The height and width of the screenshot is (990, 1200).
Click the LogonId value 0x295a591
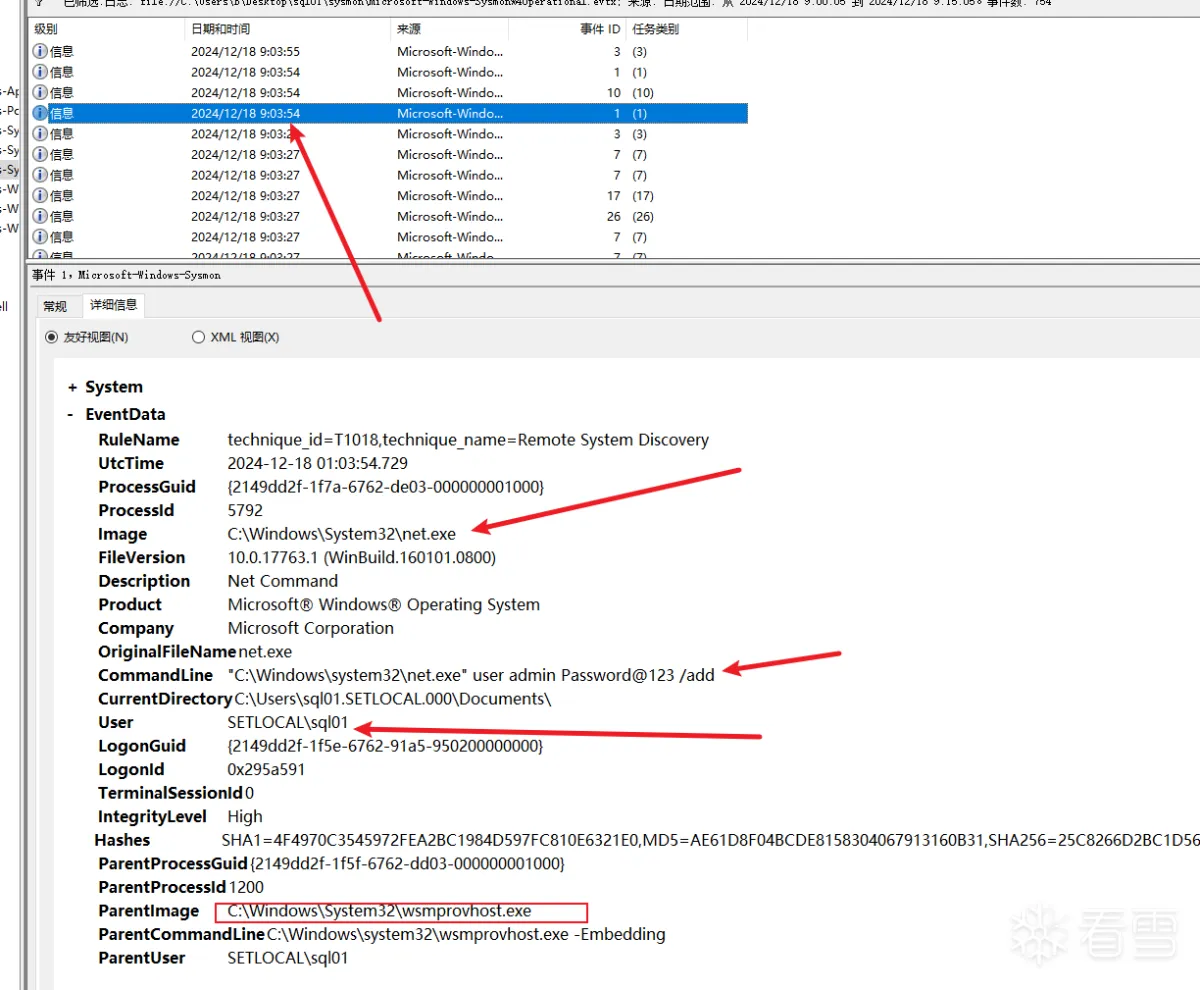click(x=266, y=770)
